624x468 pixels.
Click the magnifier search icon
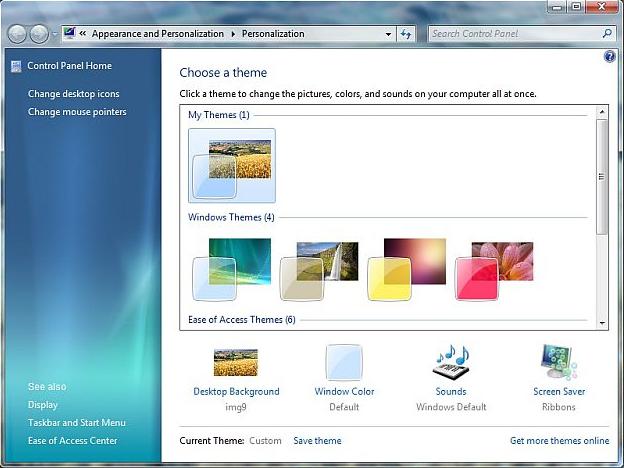(x=607, y=33)
